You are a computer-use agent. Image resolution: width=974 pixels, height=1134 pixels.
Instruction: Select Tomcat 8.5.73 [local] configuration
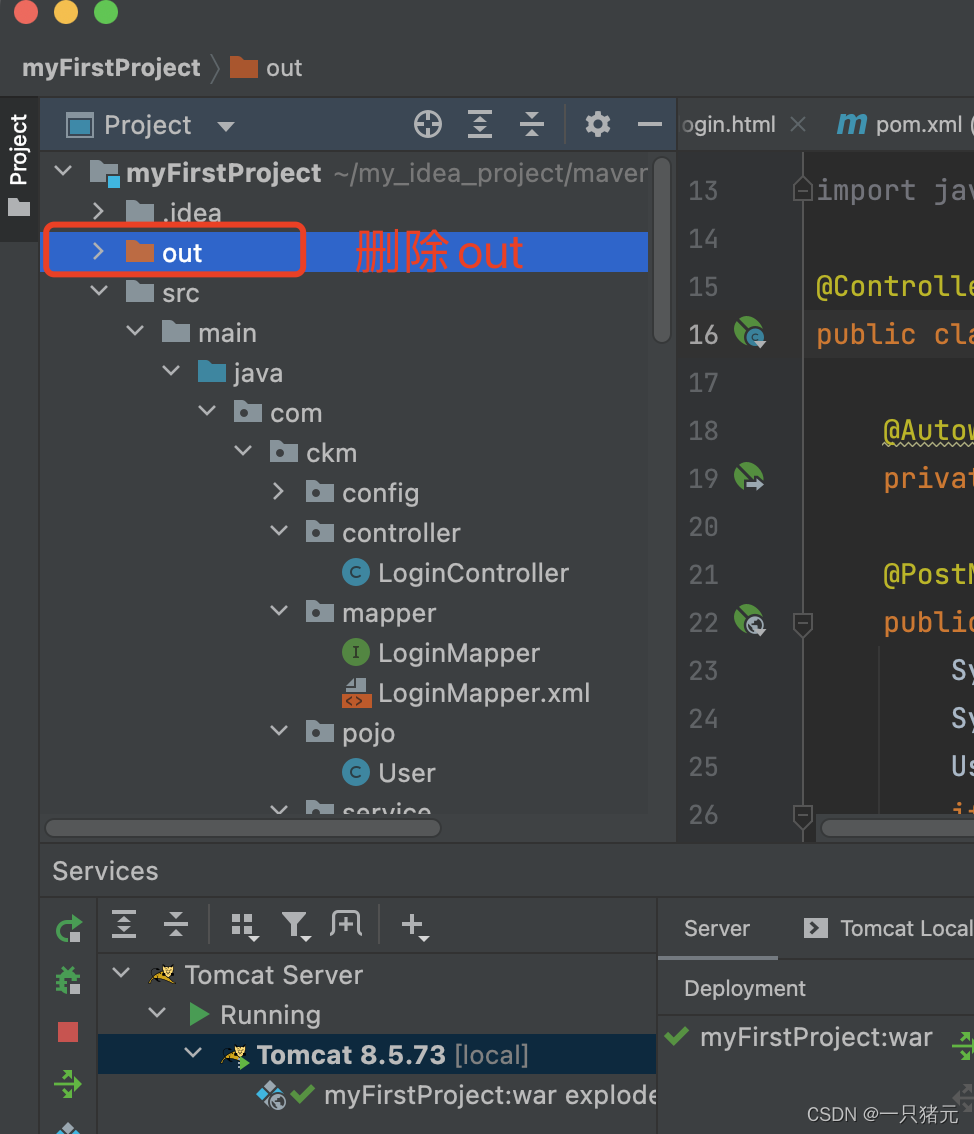(x=377, y=1054)
